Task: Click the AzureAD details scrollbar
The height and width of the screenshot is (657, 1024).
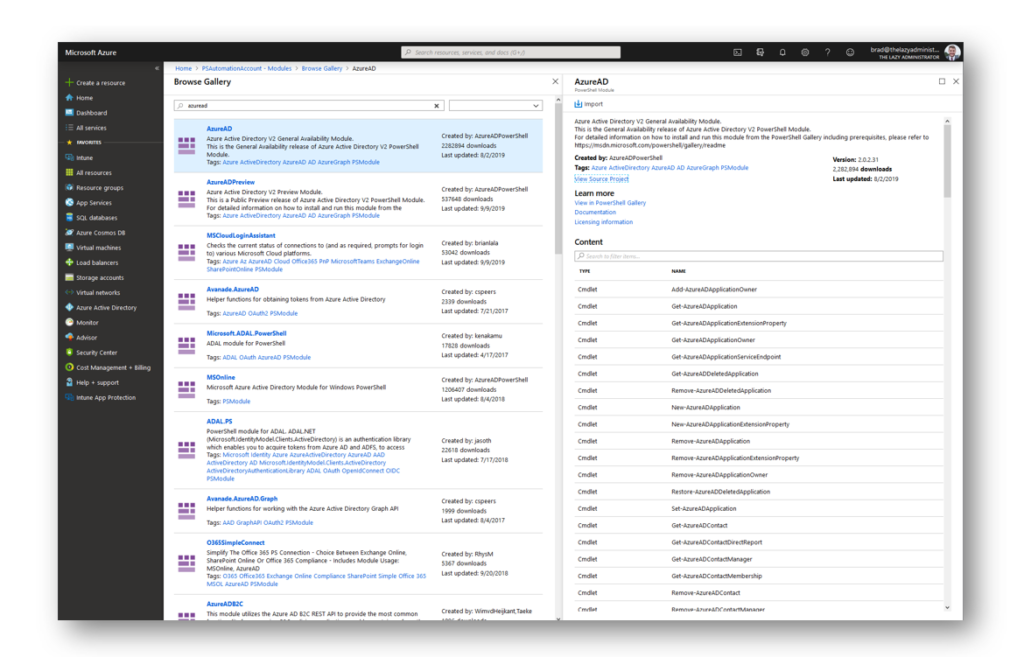Action: point(948,160)
